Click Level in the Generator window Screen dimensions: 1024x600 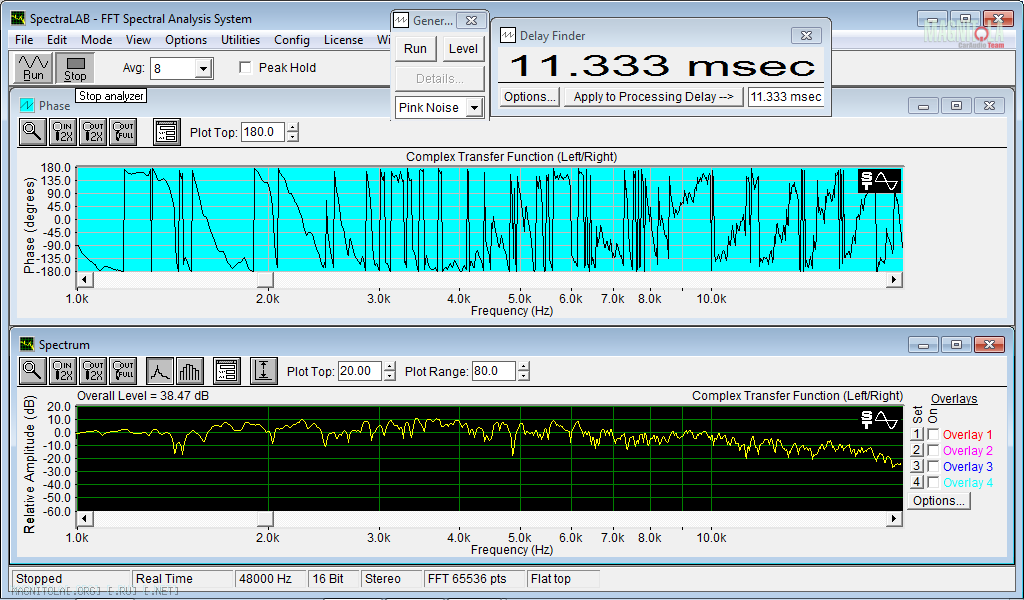click(463, 49)
